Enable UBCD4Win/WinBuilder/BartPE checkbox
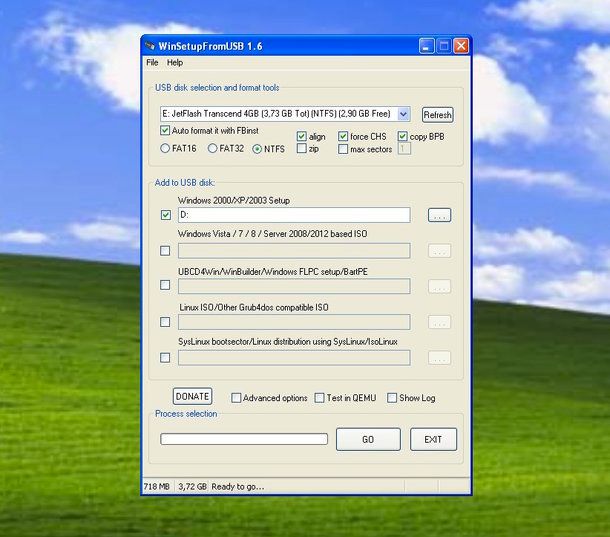The width and height of the screenshot is (610, 537). pyautogui.click(x=165, y=285)
